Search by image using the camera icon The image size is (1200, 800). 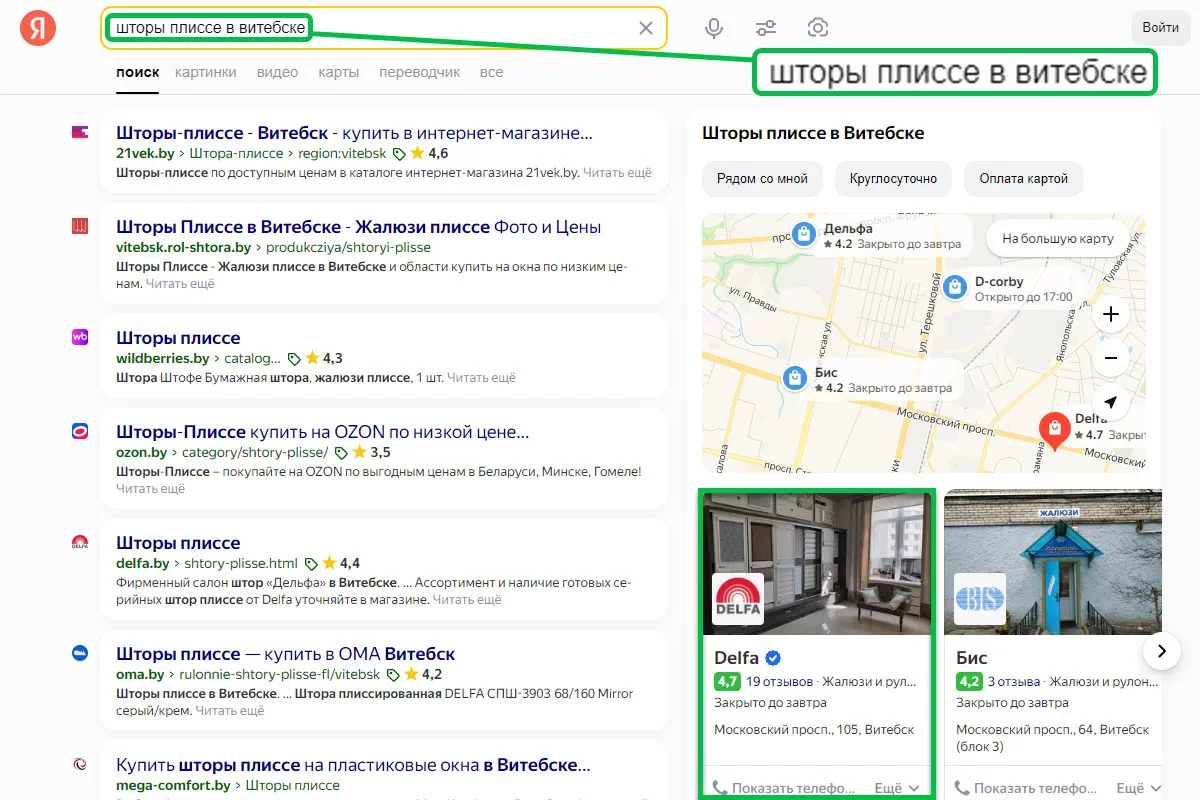coord(818,28)
